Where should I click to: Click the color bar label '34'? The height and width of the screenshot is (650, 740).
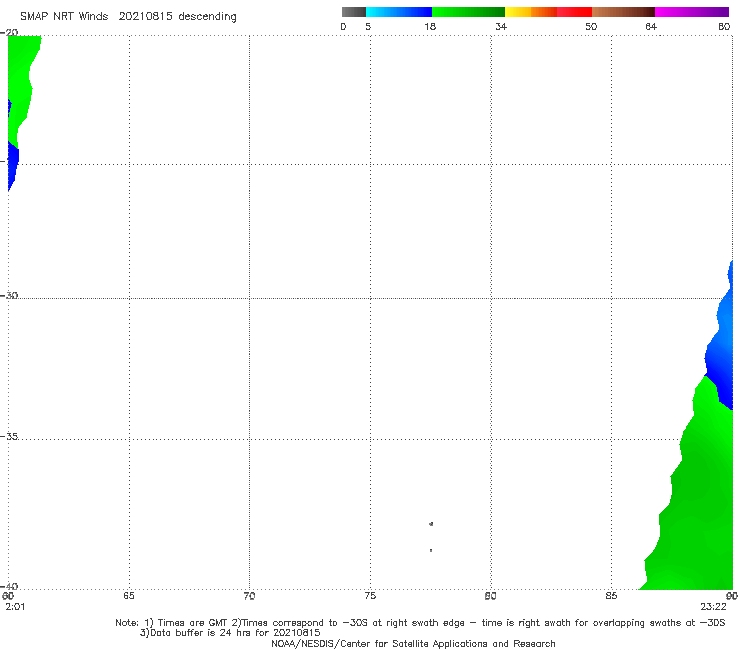click(x=501, y=27)
